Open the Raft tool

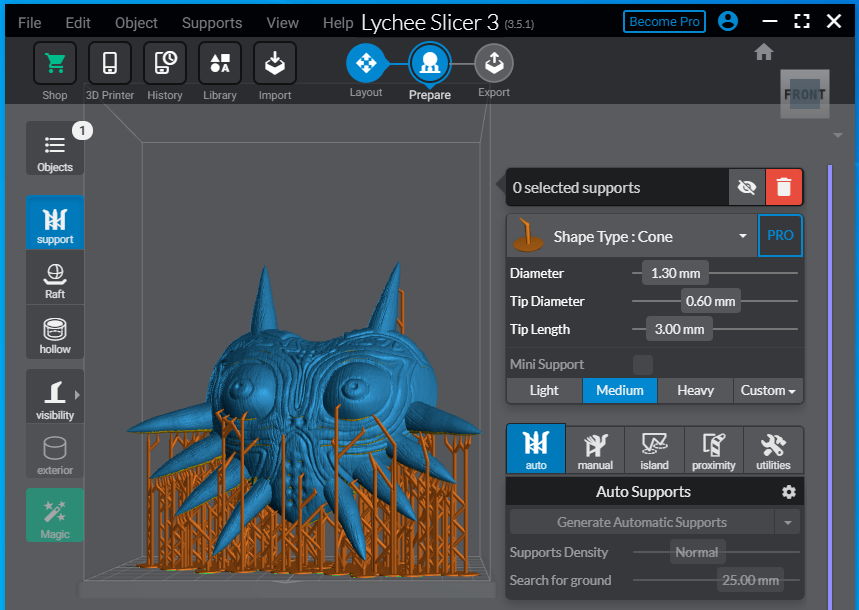click(55, 277)
